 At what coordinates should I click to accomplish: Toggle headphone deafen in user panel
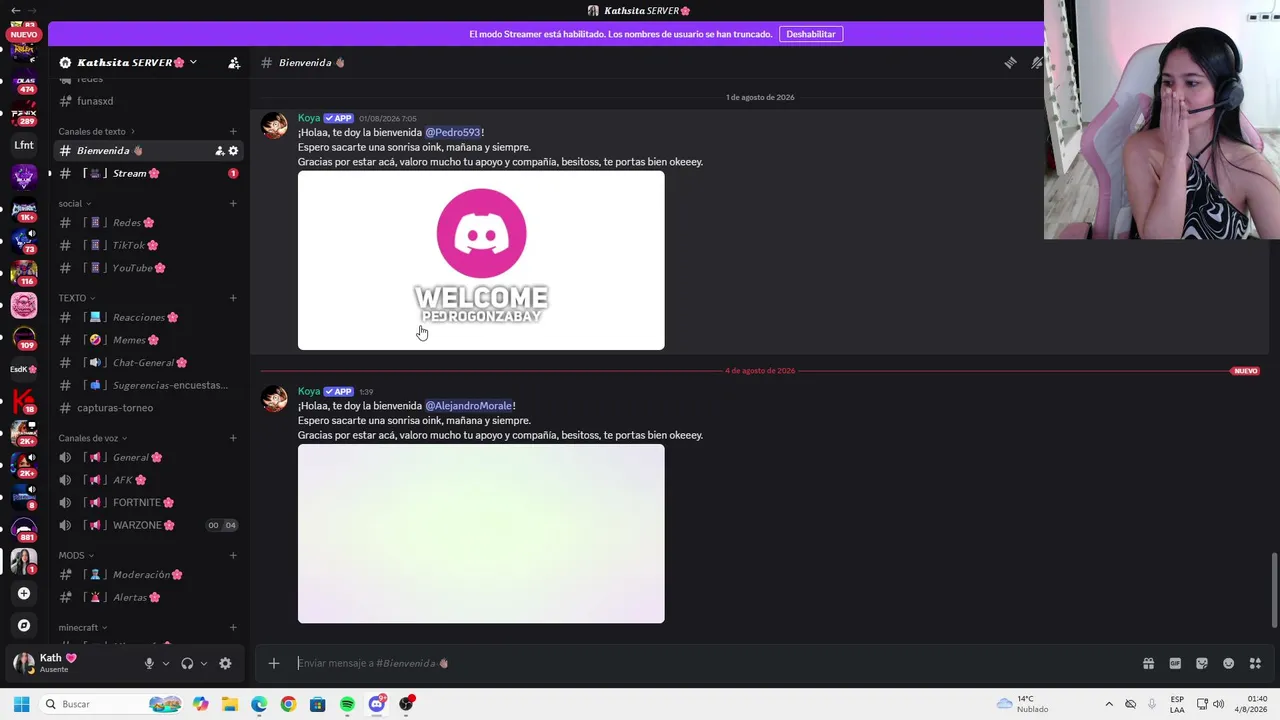click(187, 663)
